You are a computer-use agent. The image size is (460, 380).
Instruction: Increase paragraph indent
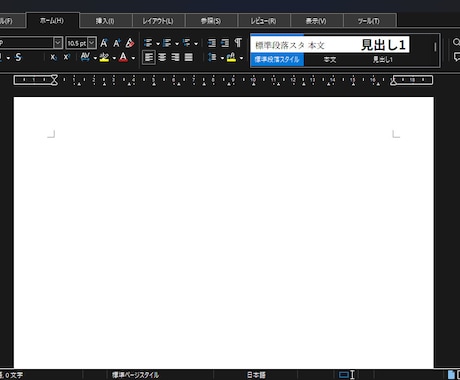pyautogui.click(x=212, y=43)
